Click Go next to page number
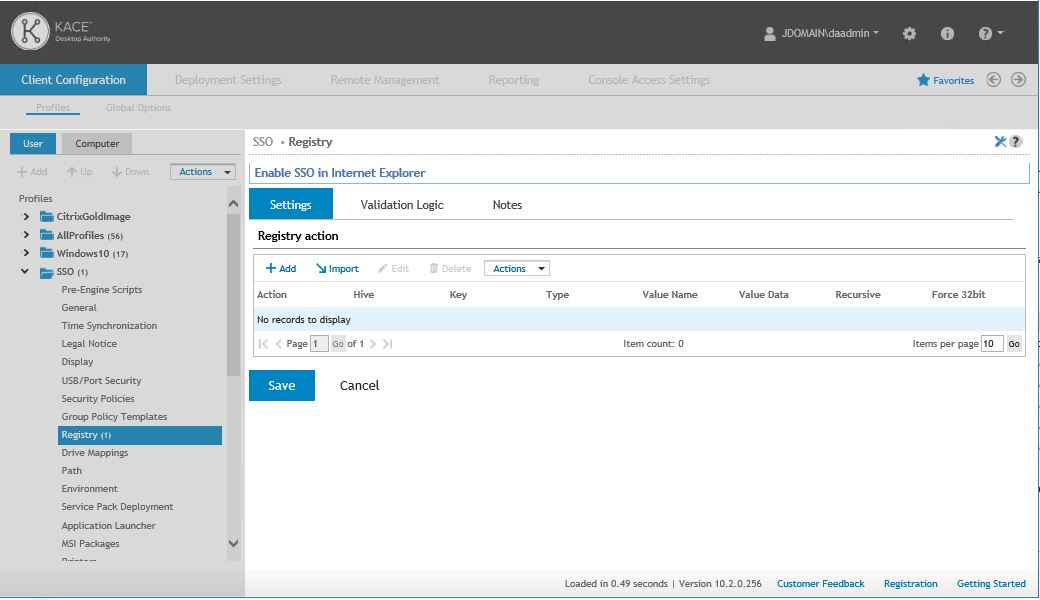The height and width of the screenshot is (600, 1040). (338, 343)
